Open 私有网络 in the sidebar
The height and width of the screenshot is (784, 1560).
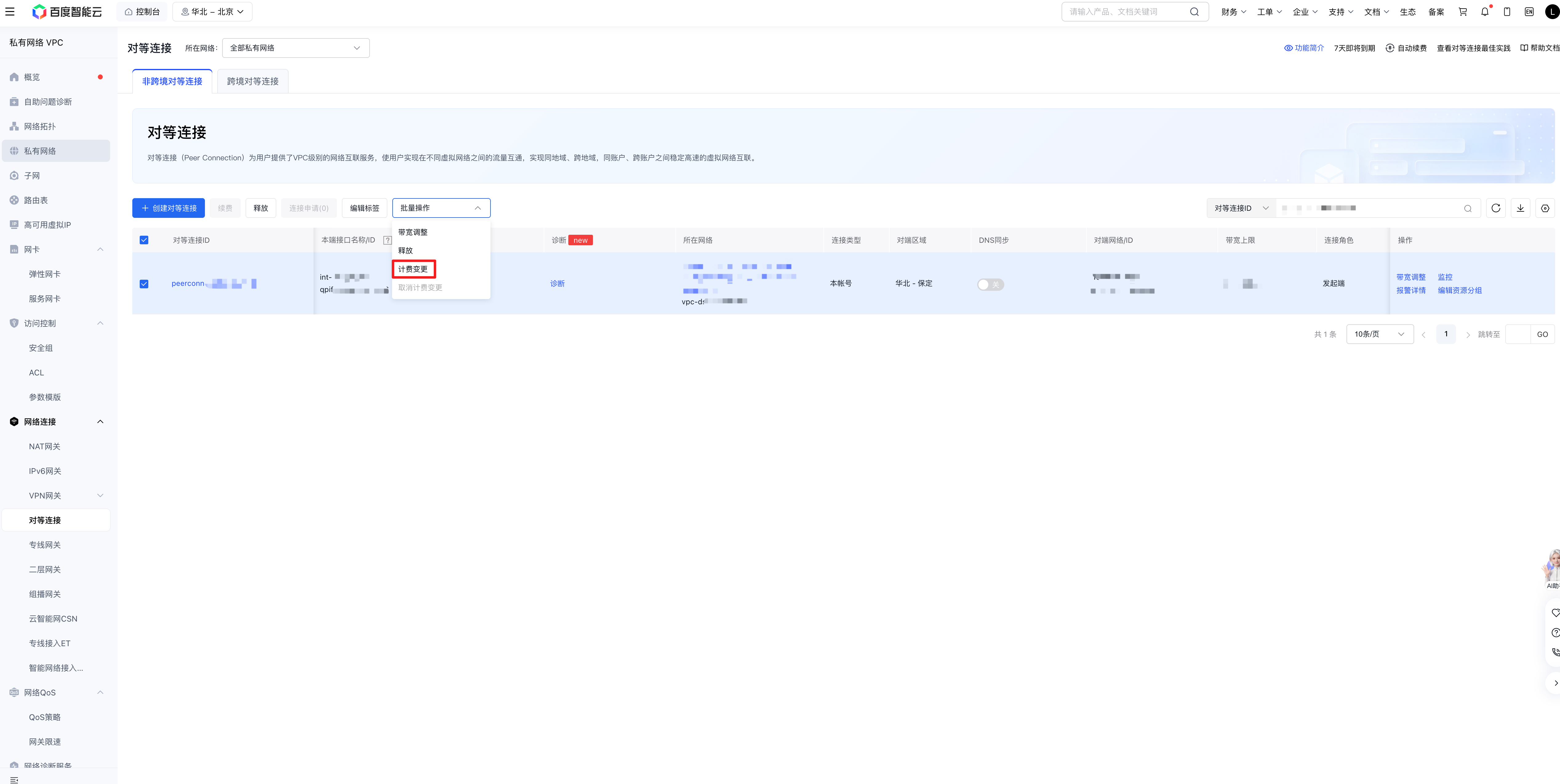pos(56,151)
